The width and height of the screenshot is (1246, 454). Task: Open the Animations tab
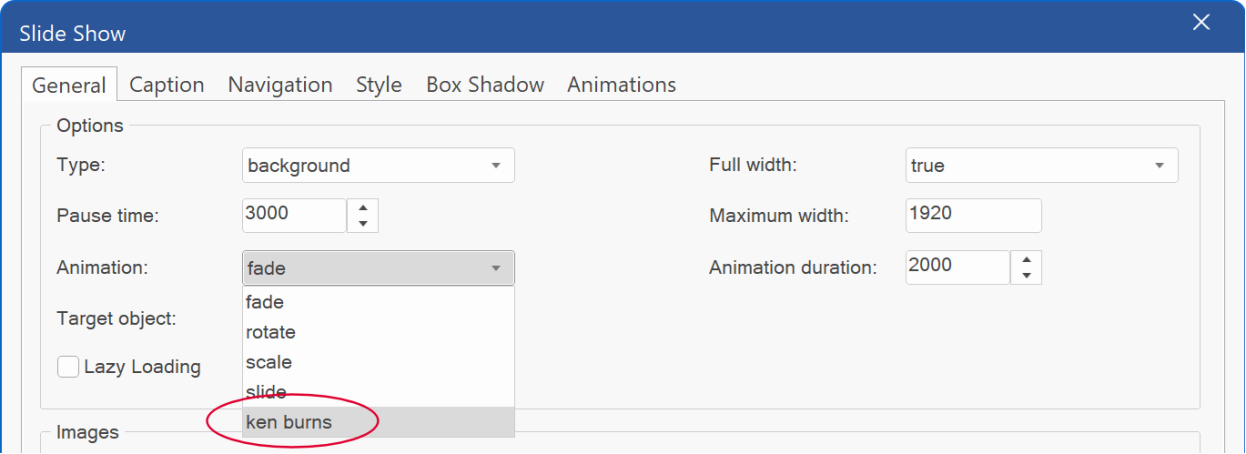pos(622,85)
